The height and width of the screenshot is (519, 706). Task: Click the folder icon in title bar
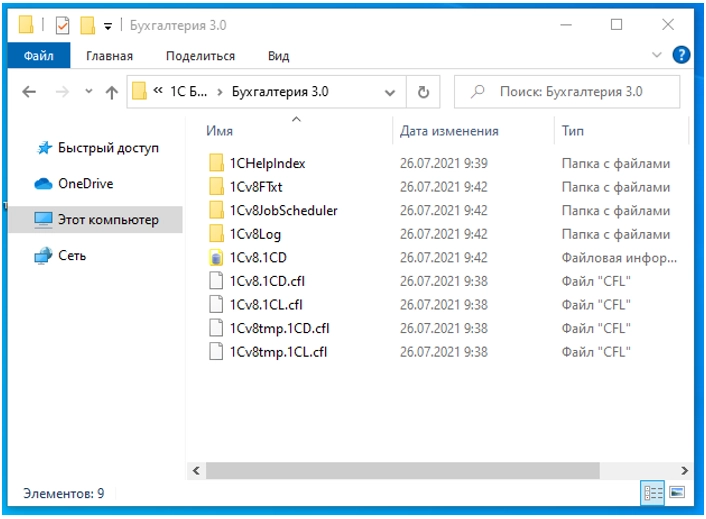(26, 25)
